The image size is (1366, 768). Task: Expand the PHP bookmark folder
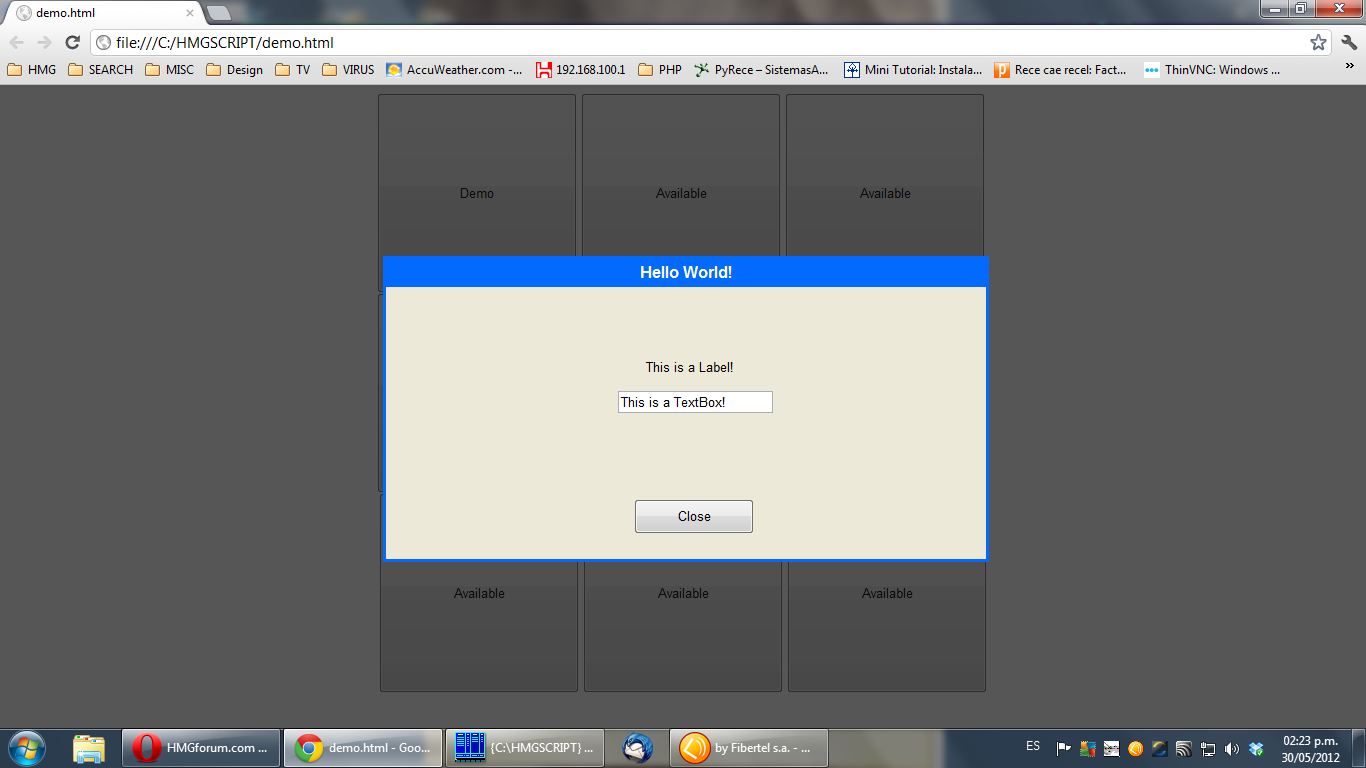(659, 70)
